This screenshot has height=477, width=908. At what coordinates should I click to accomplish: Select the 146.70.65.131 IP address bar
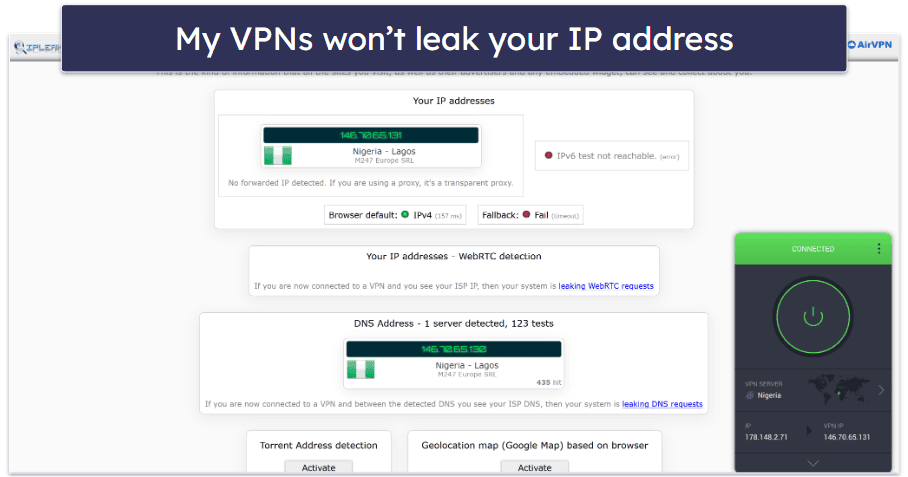pos(371,135)
